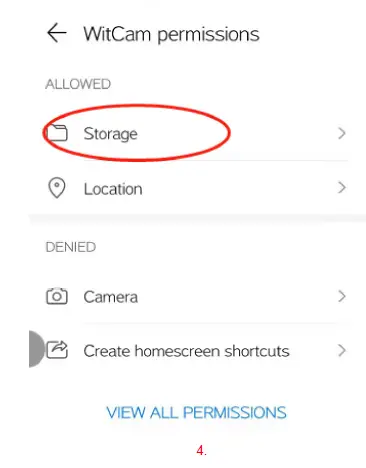Image resolution: width=366 pixels, height=468 pixels.
Task: Tap the camera icon in the Denied list
Action: click(x=57, y=296)
